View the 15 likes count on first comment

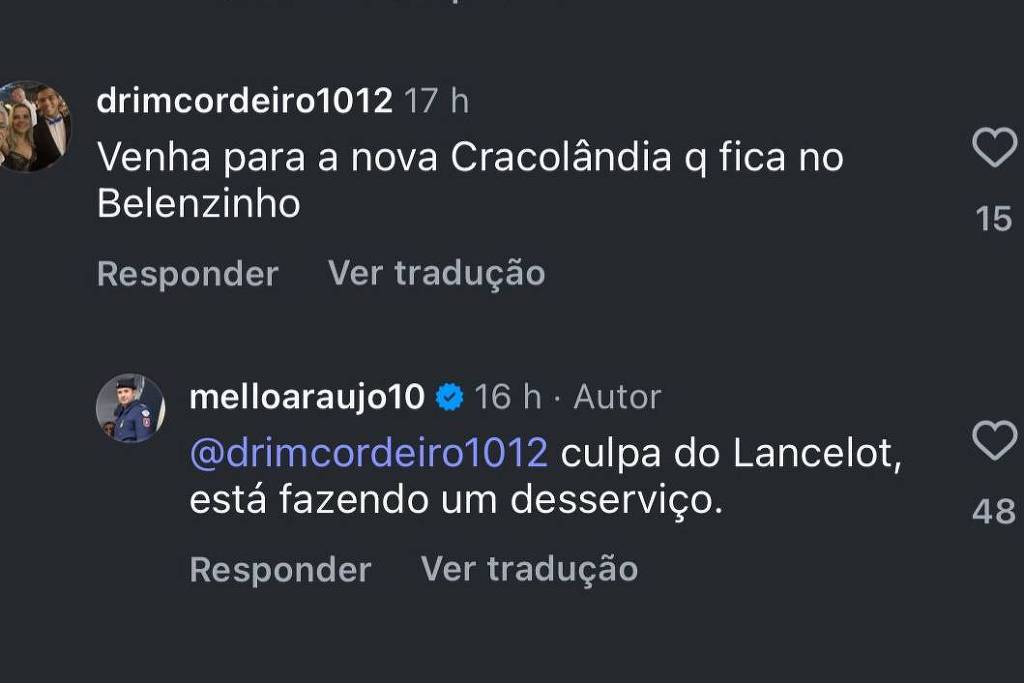(x=993, y=218)
